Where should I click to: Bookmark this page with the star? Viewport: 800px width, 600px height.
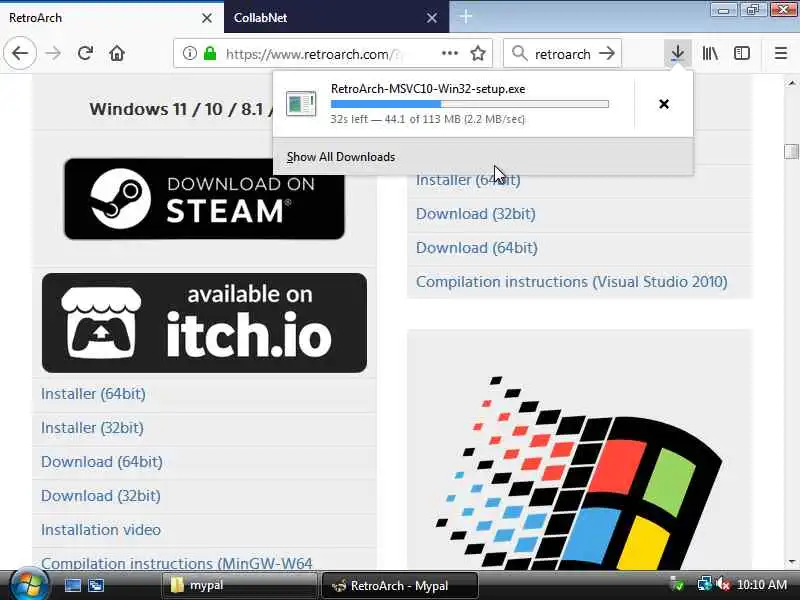pyautogui.click(x=478, y=53)
